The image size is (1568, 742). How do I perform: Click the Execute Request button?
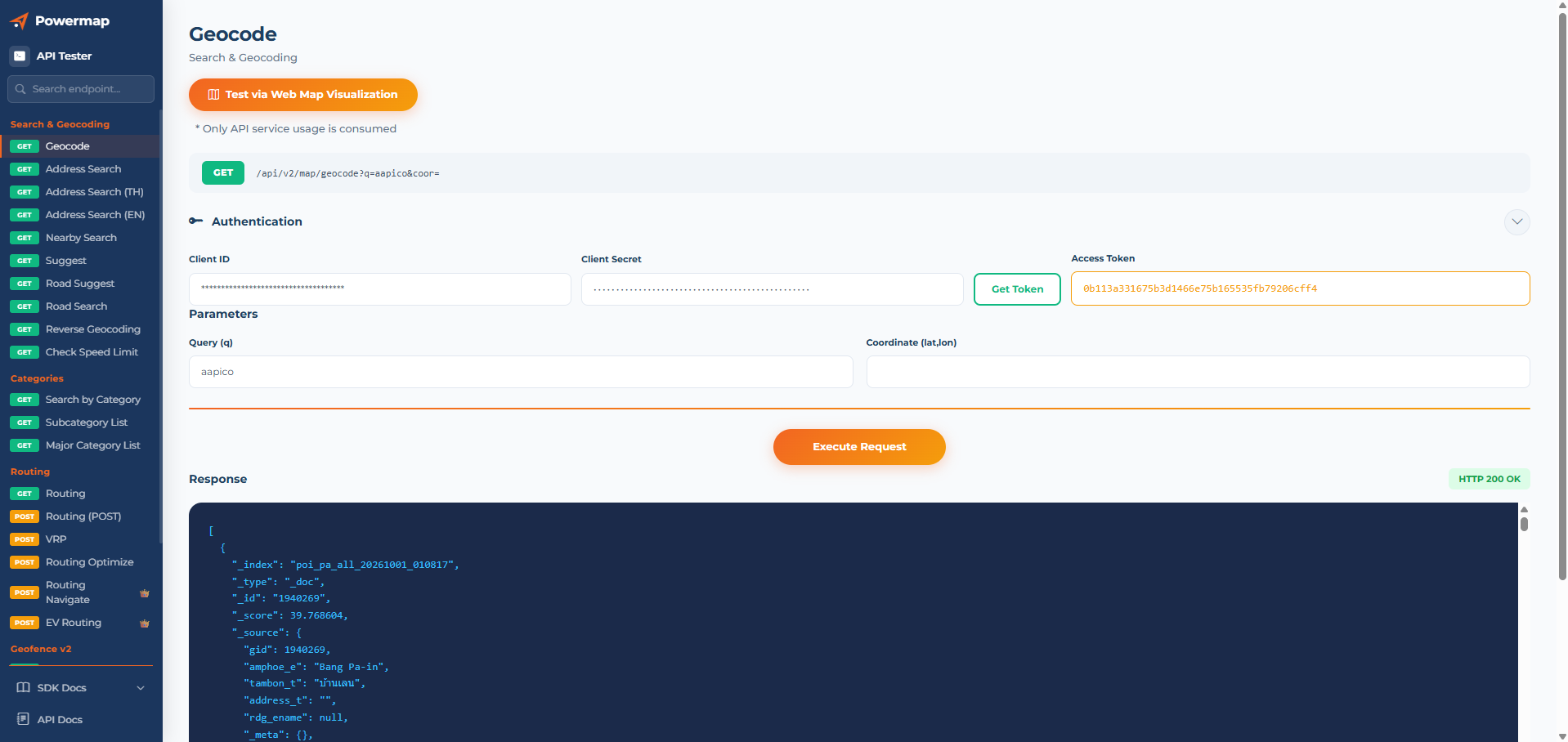click(x=859, y=447)
